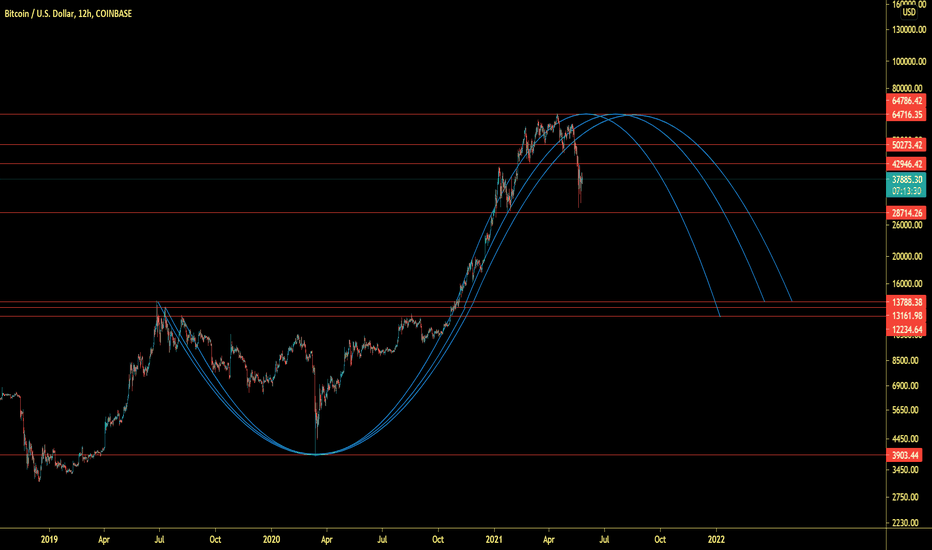This screenshot has width=932, height=550.
Task: Select the red horizontal line at 3903.44
Action: (443, 455)
